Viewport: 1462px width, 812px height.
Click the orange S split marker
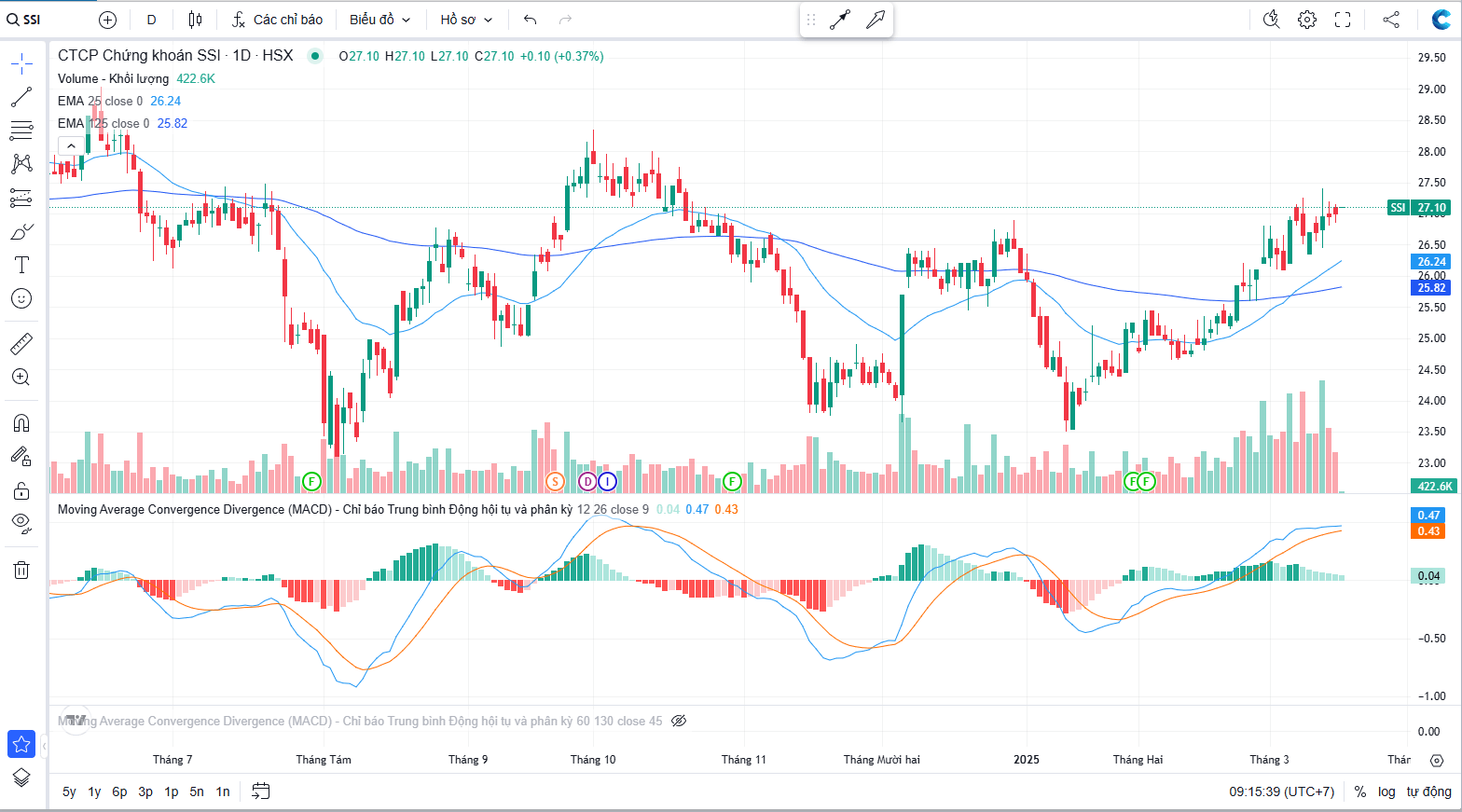555,481
